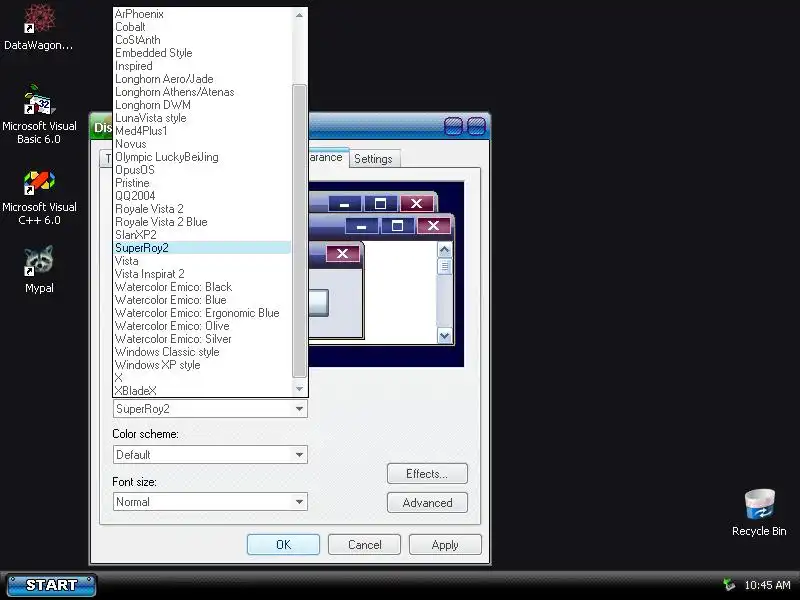Choose SlanXP2 from the style list
The width and height of the screenshot is (800, 600).
click(x=202, y=235)
